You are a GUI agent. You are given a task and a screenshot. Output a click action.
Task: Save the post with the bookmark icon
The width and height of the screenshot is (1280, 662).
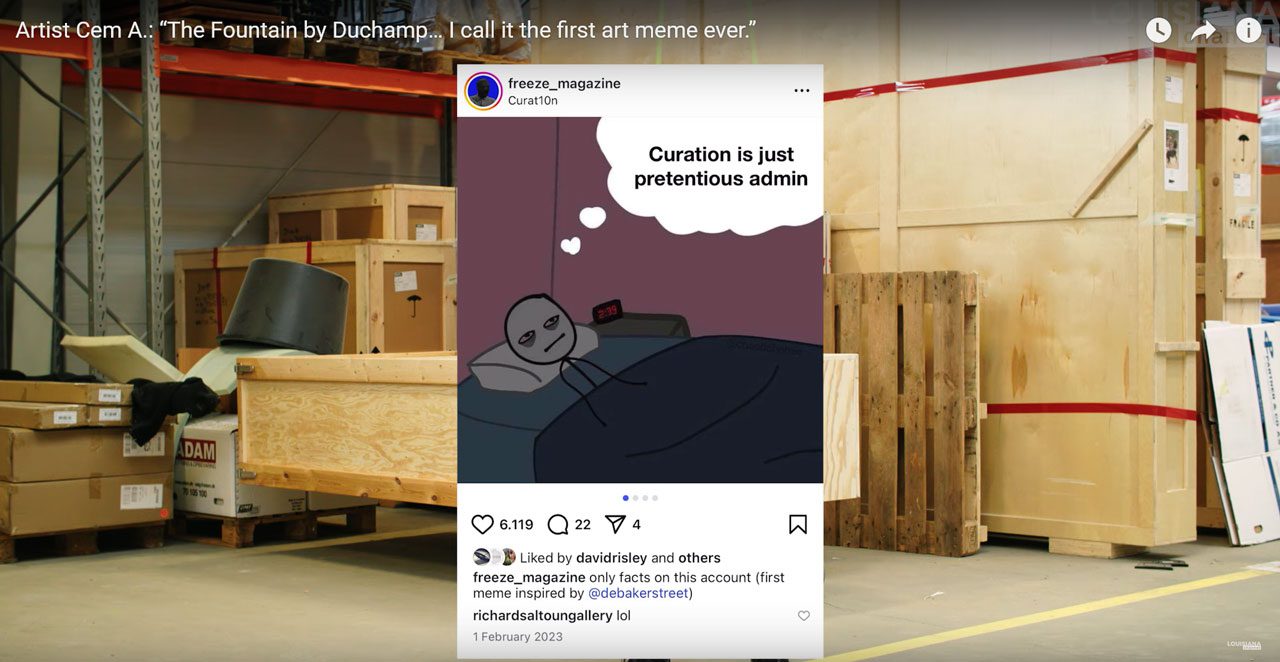click(x=798, y=524)
